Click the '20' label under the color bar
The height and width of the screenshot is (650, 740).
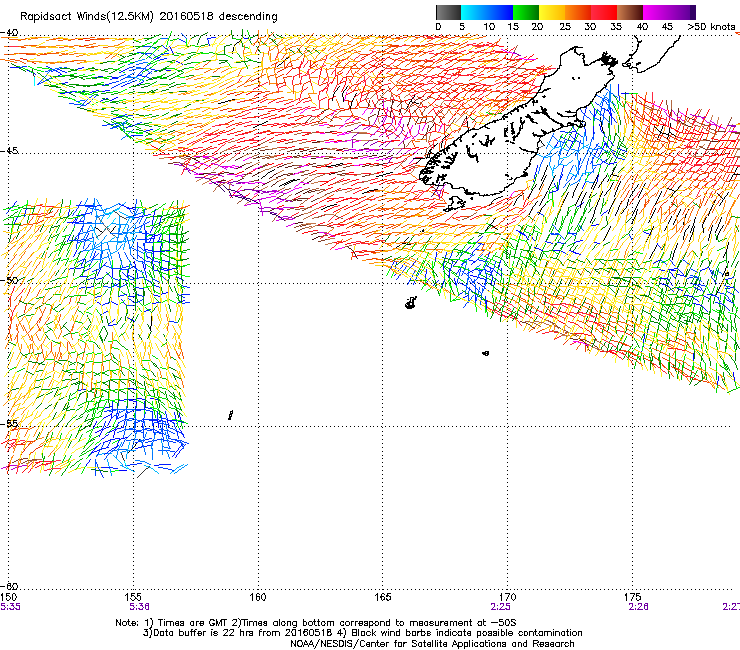pos(537,27)
